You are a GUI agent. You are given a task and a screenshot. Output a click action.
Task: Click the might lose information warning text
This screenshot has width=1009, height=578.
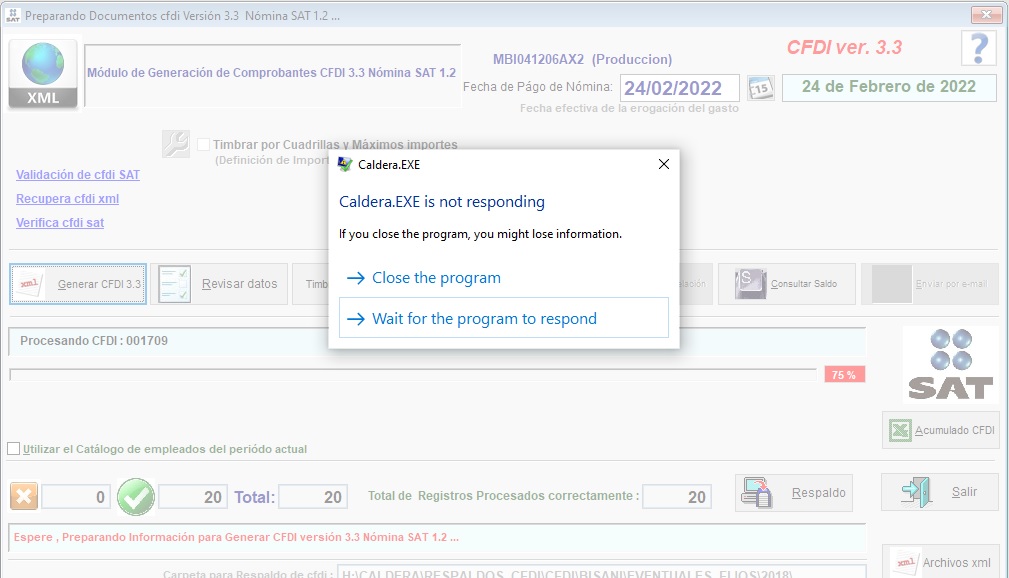tap(481, 234)
